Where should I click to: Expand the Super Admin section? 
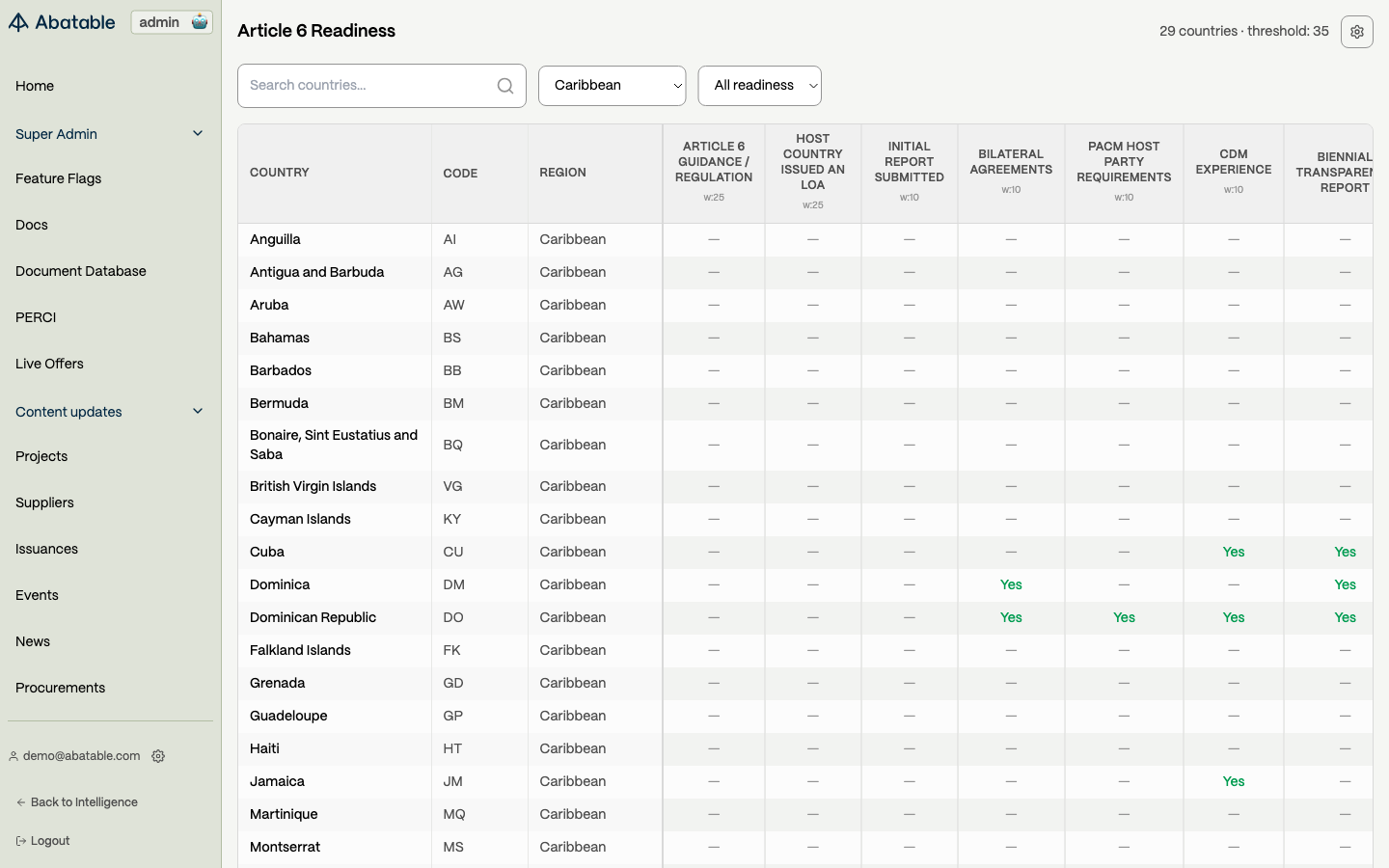(198, 134)
